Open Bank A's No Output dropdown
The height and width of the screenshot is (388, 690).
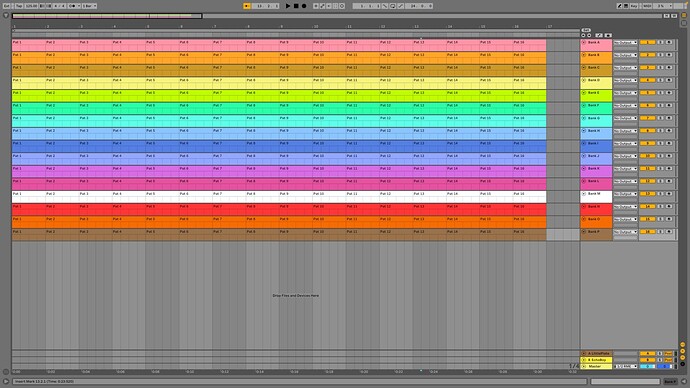tap(625, 43)
